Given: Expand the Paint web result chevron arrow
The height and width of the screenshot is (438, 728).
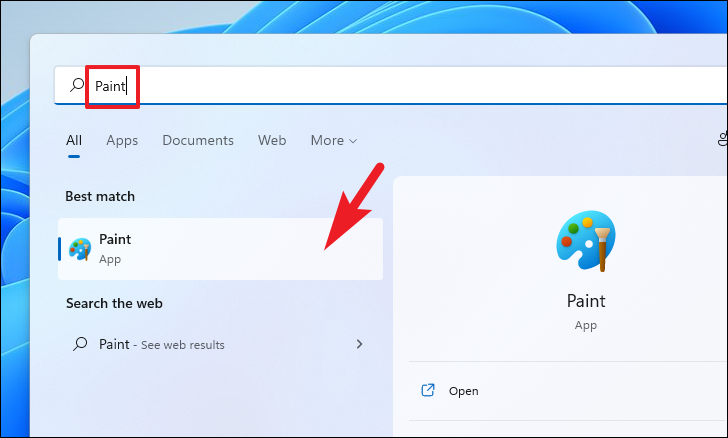Looking at the screenshot, I should coord(359,344).
